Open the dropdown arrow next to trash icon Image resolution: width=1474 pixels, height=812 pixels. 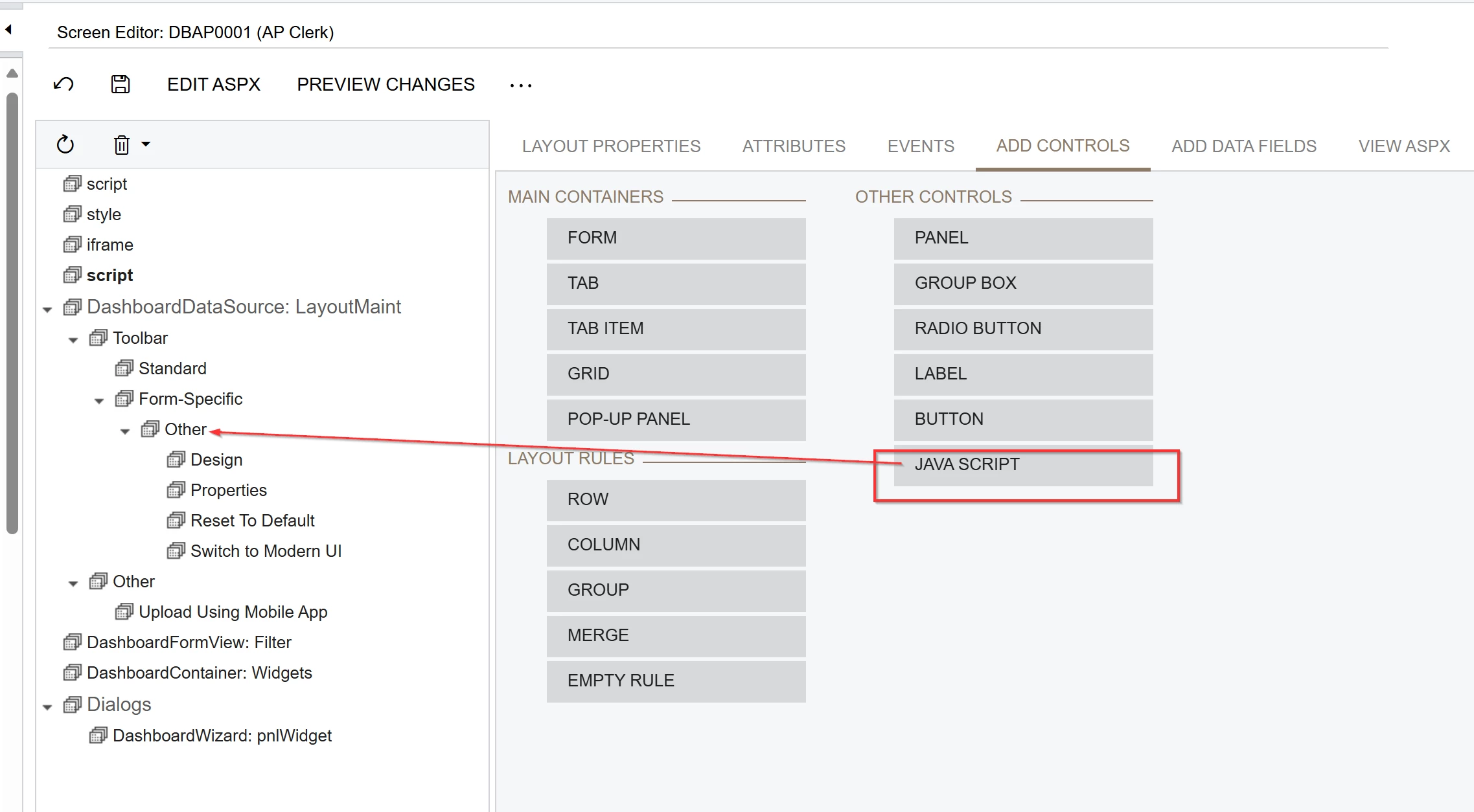146,144
